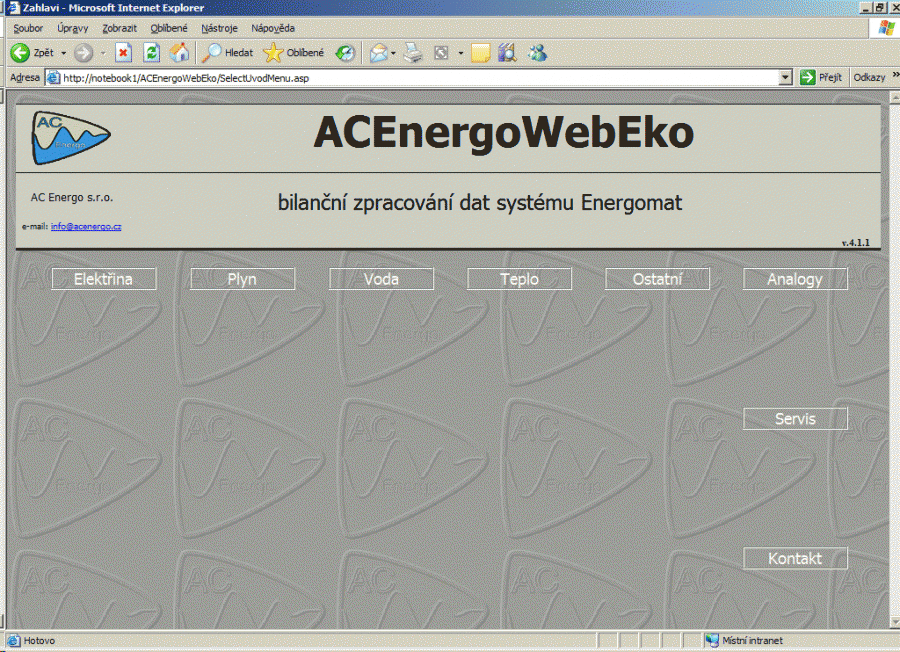
Task: Open the Mail envelope toolbar icon
Action: click(x=378, y=53)
